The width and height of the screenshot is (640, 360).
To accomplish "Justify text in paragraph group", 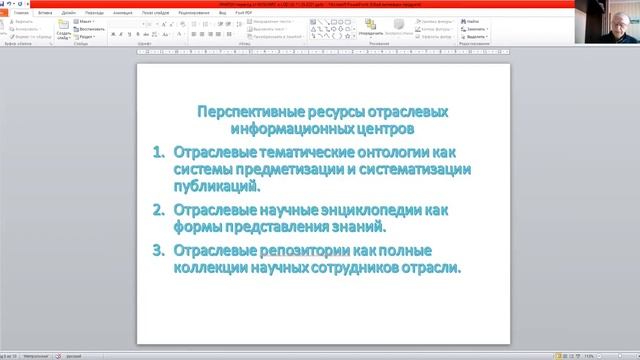I will pyautogui.click(x=218, y=34).
